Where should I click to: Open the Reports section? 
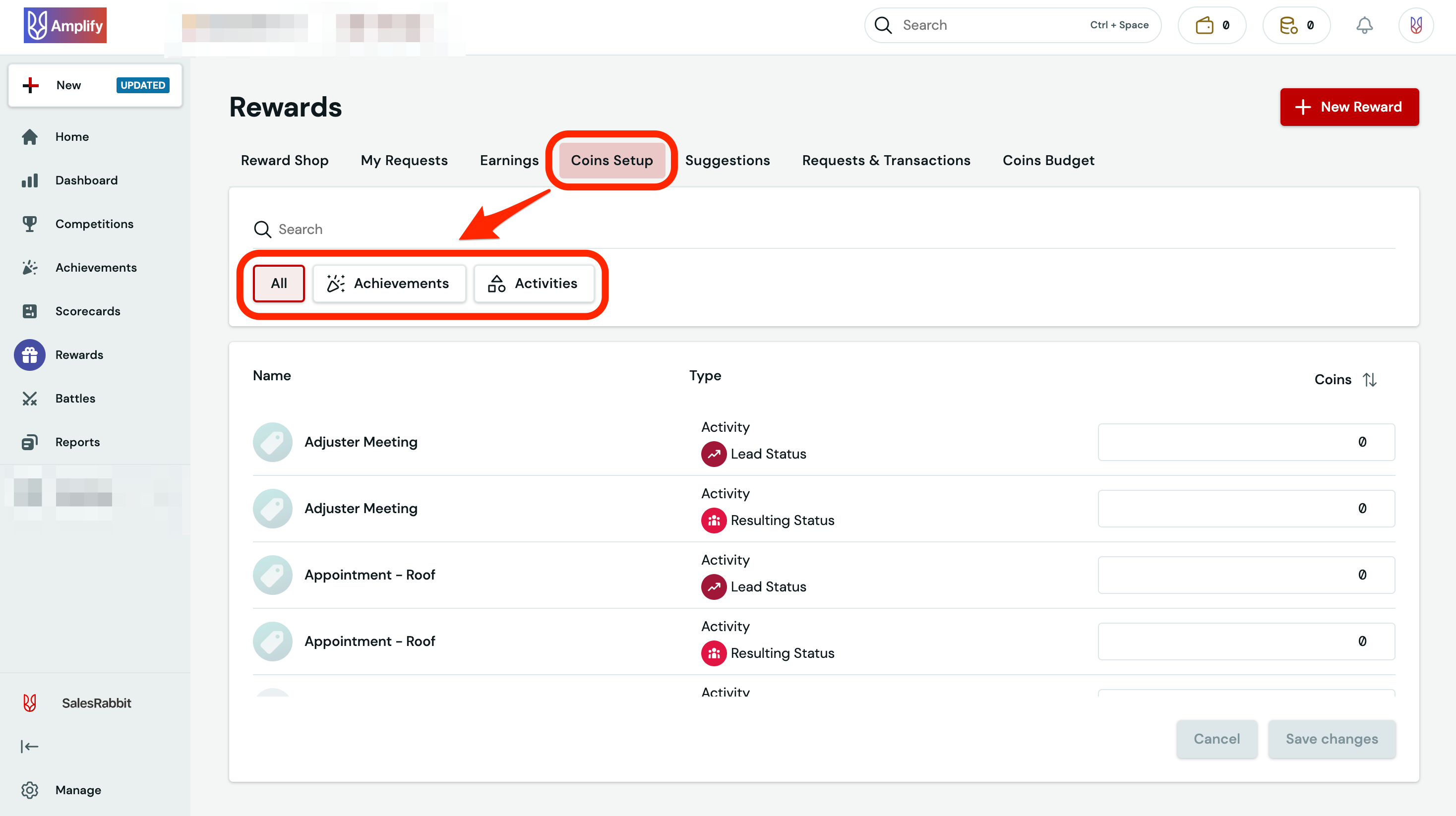(77, 442)
